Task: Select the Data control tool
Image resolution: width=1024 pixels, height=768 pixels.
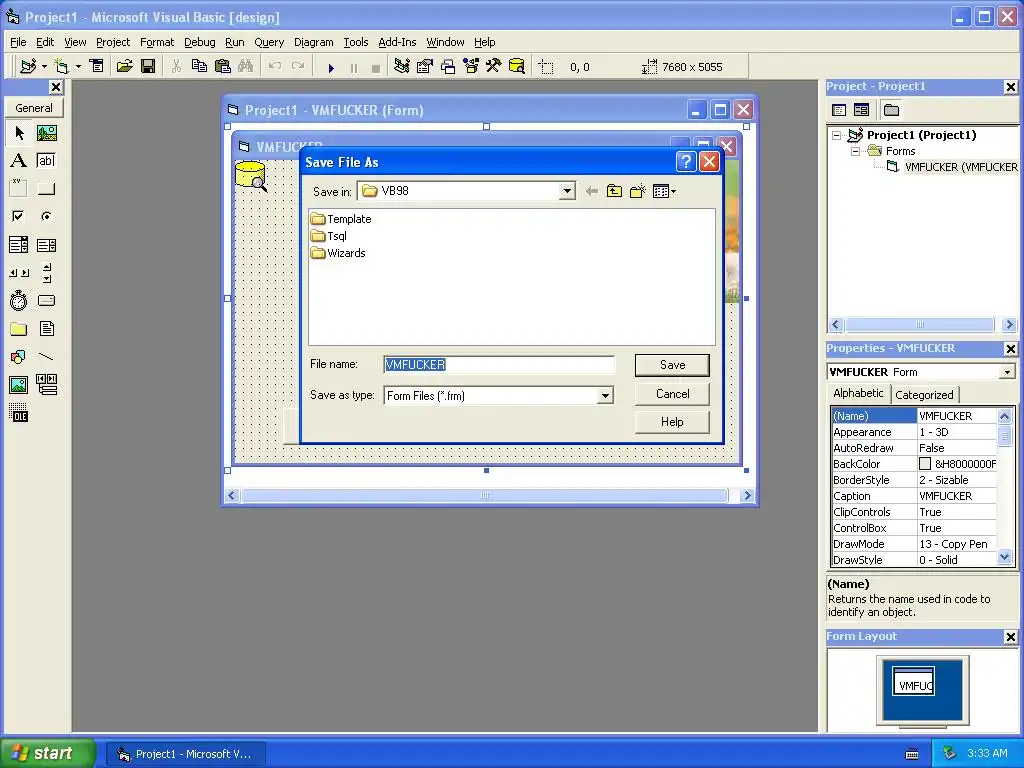Action: tap(46, 385)
